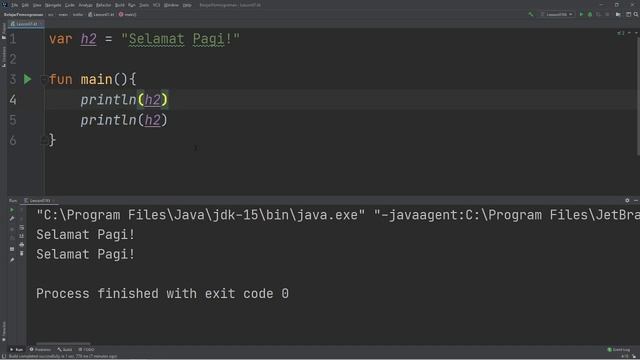Toggle soft-wrap icon in the Run console

click(x=22, y=227)
